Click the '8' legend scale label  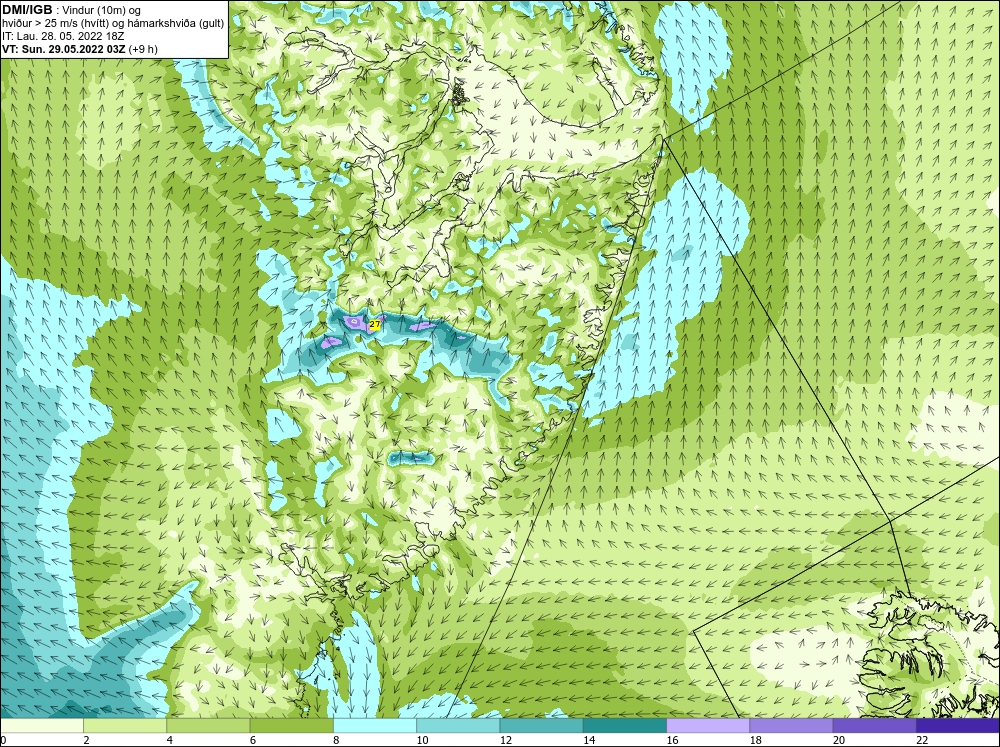click(x=336, y=740)
